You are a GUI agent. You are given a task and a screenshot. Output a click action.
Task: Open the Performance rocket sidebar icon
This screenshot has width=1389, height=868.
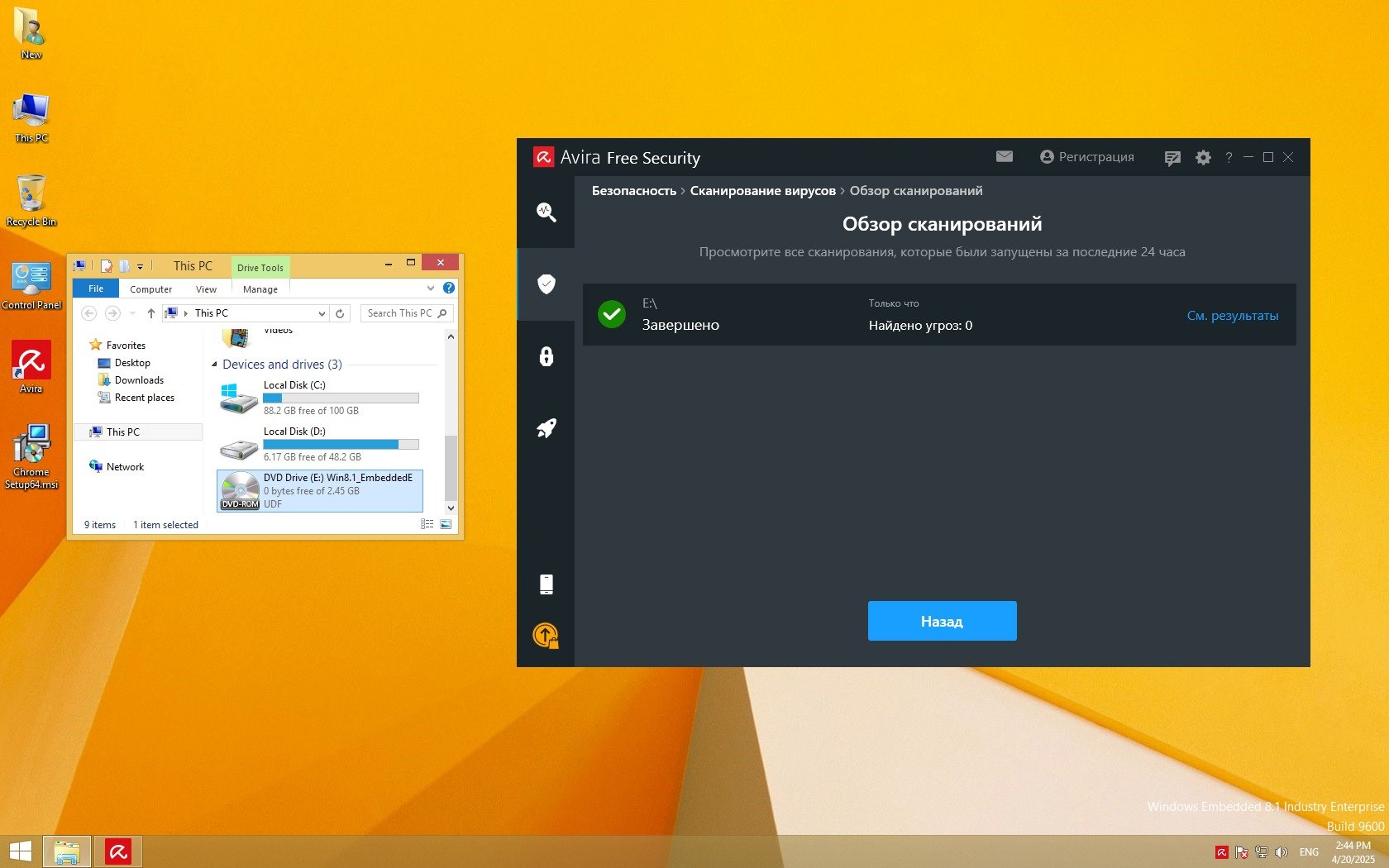tap(546, 428)
